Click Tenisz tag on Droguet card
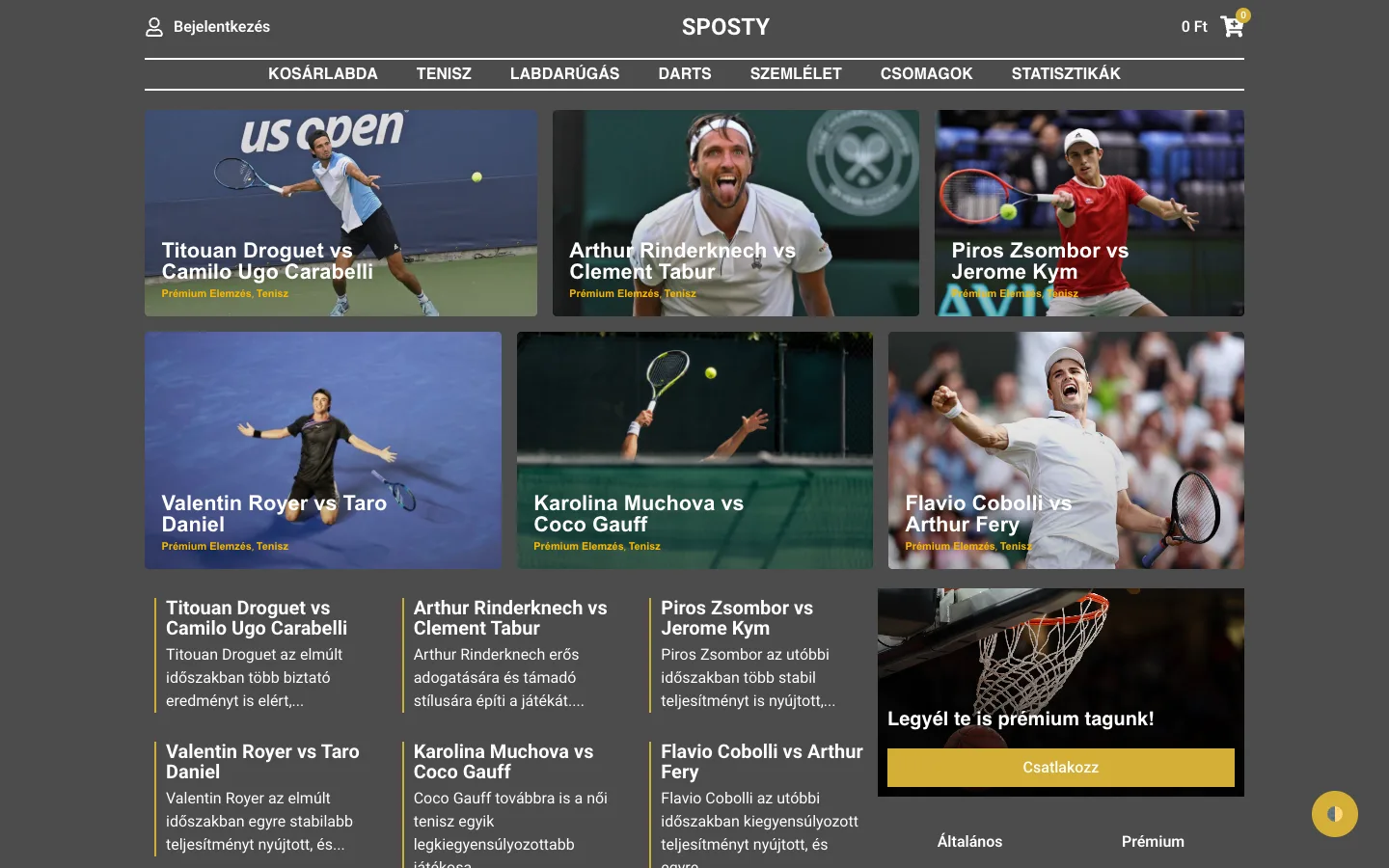 click(x=272, y=293)
